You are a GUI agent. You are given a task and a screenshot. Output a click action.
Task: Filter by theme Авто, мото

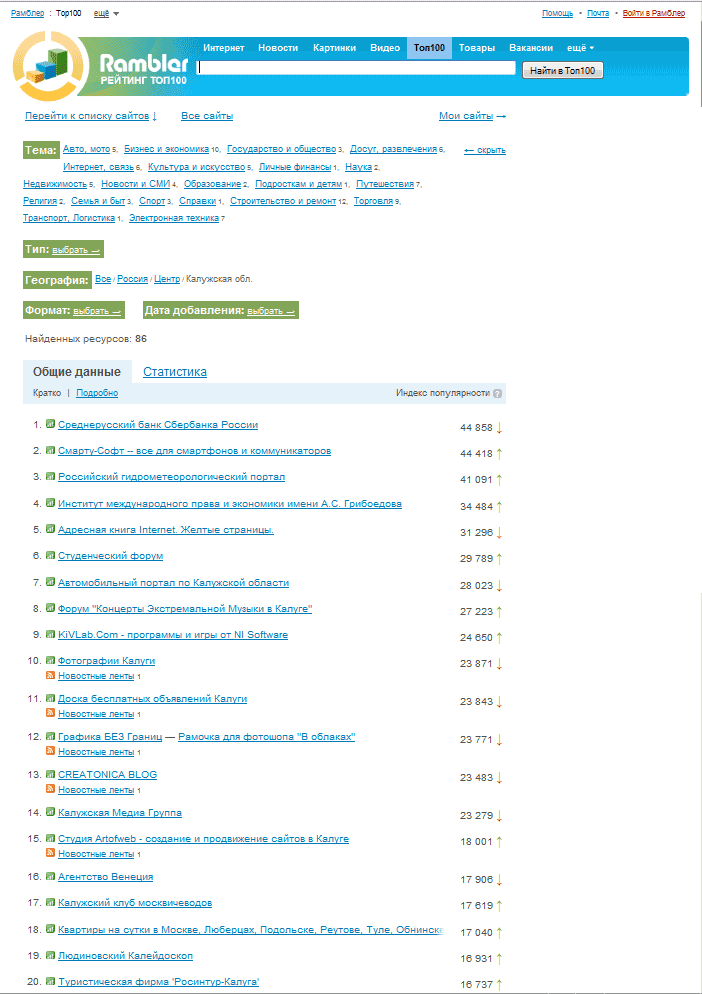coord(87,149)
